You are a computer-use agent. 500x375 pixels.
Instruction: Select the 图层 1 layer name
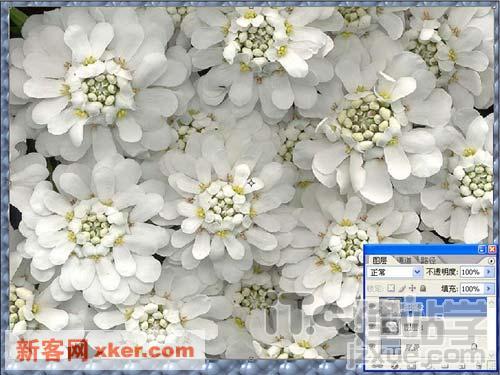414,327
